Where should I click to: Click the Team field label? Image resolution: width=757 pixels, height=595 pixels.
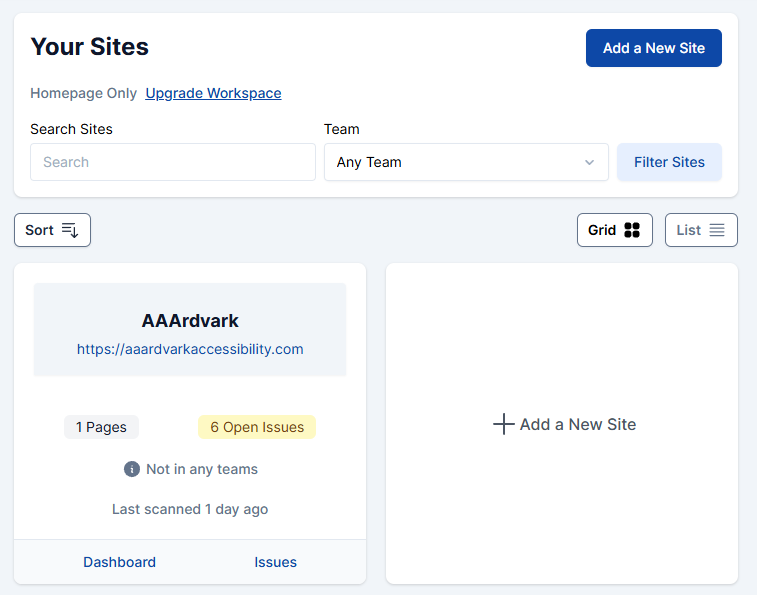[x=342, y=129]
